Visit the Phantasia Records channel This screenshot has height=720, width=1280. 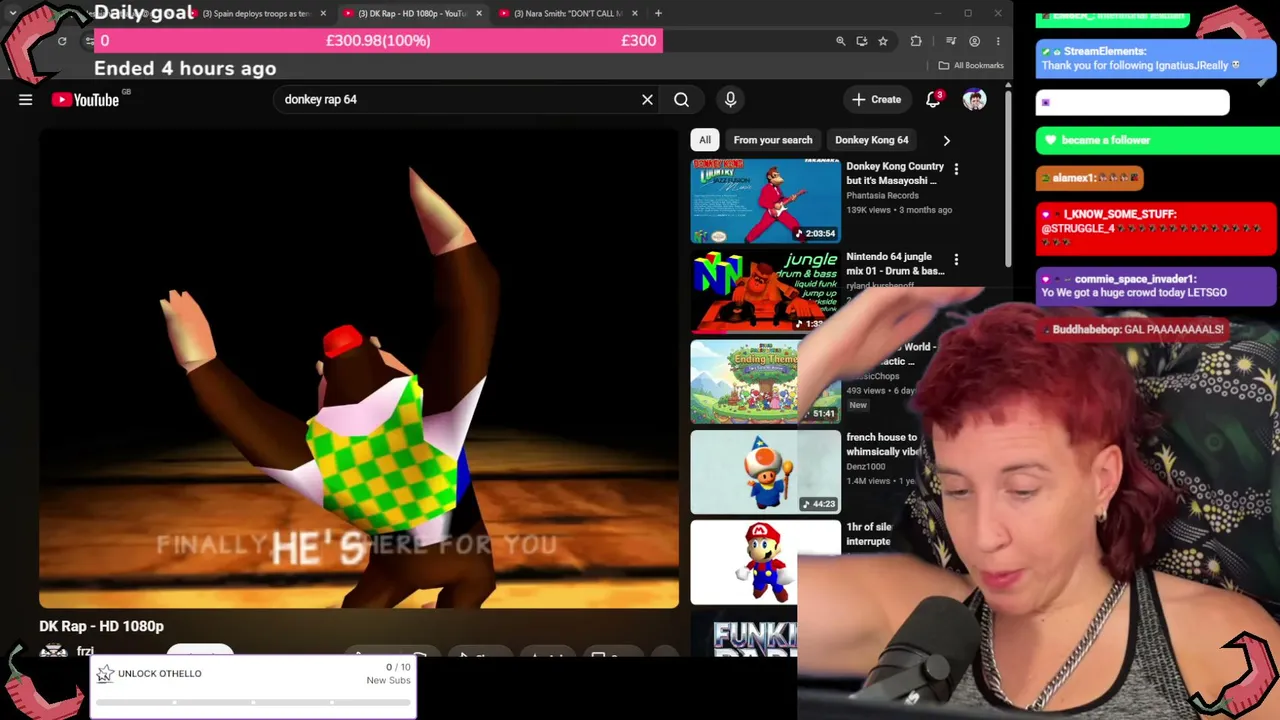tap(882, 196)
